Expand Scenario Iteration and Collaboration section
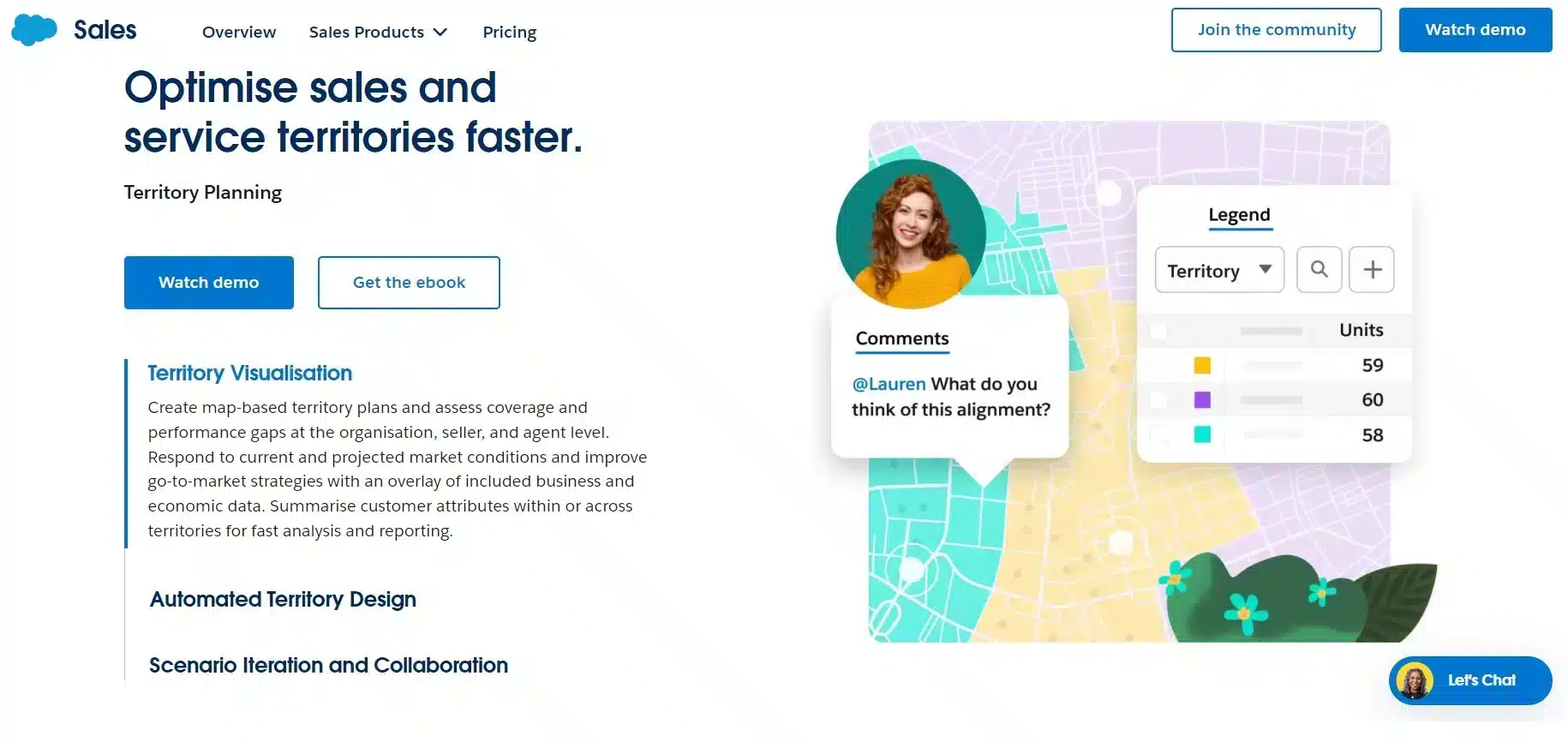This screenshot has height=742, width=1568. (328, 665)
